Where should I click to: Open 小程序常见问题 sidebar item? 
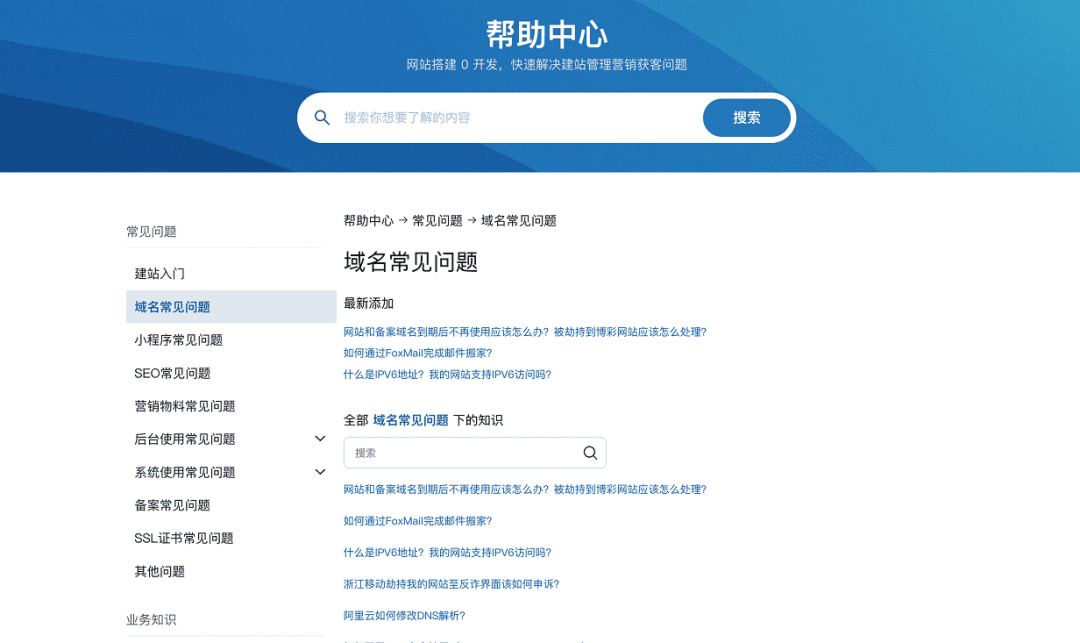click(x=178, y=340)
